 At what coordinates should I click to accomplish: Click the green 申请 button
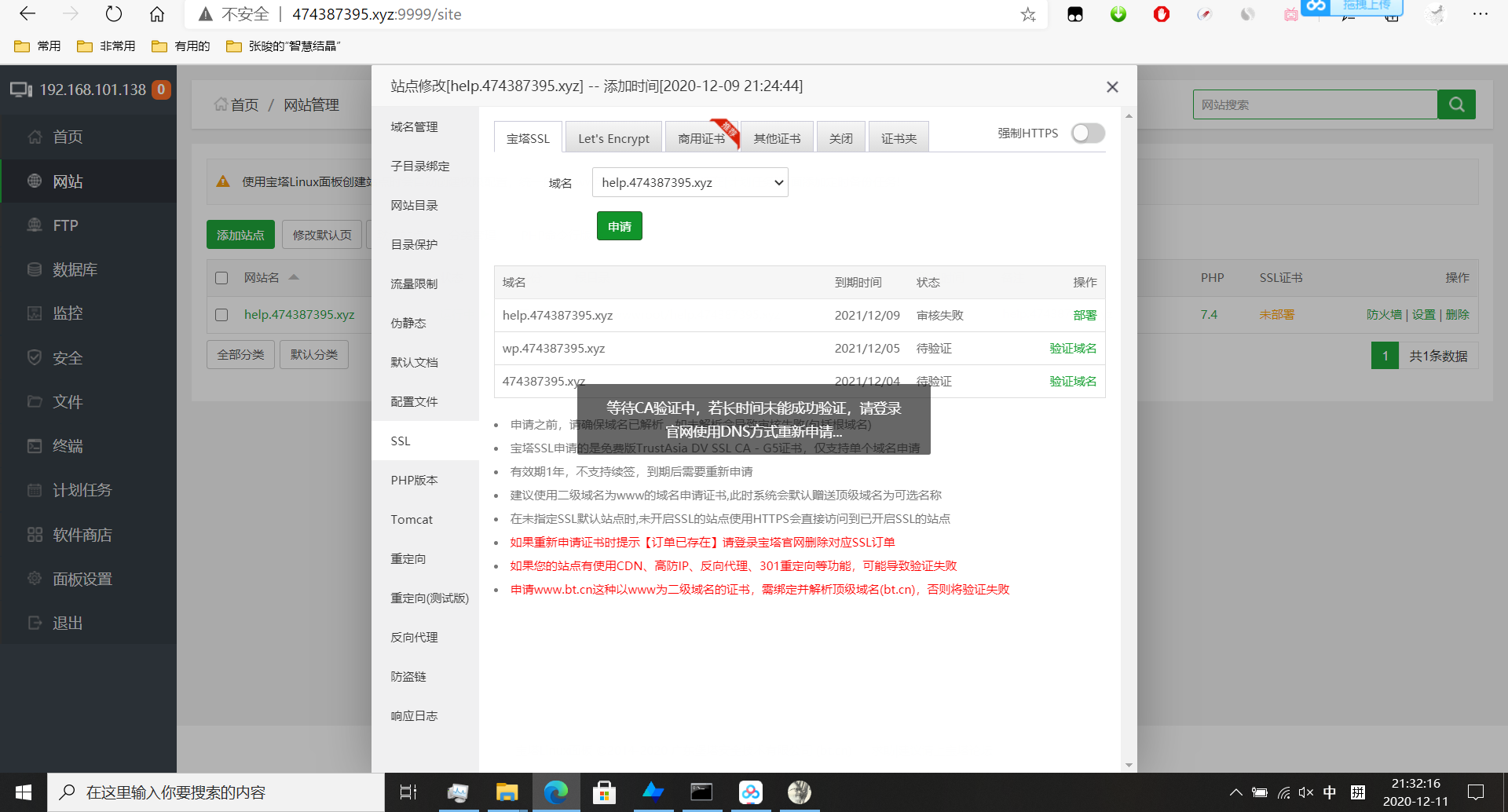point(620,226)
